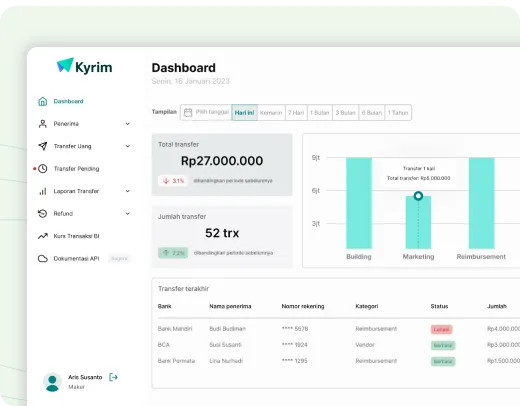The width and height of the screenshot is (520, 406).
Task: Click the Laporan Transfer bar chart icon
Action: click(43, 191)
